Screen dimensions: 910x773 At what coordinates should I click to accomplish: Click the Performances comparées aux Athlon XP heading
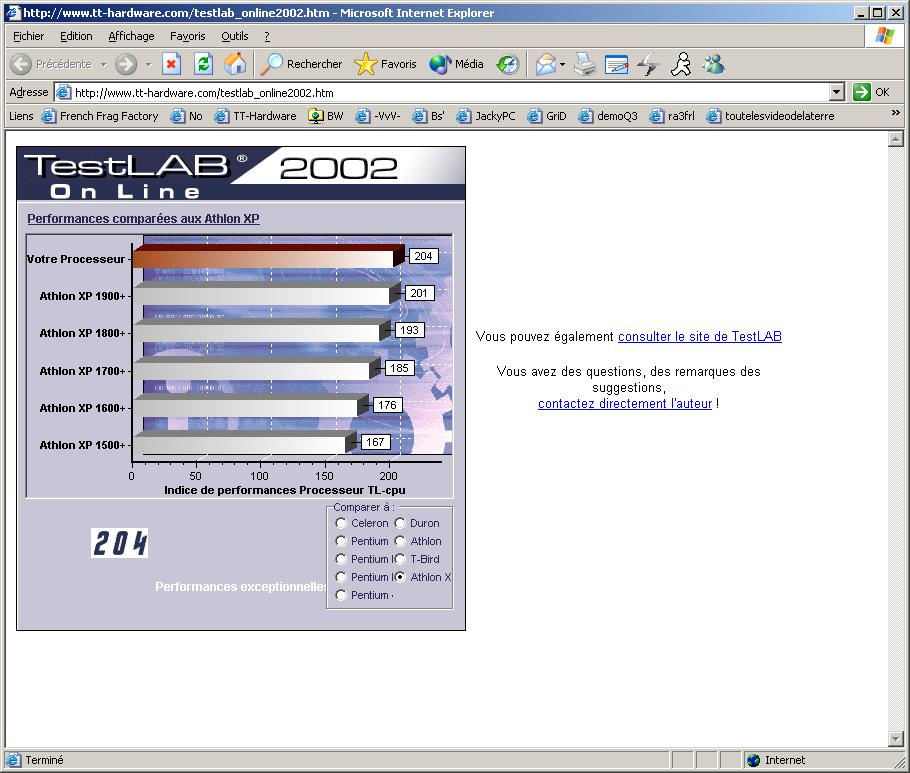pos(143,219)
